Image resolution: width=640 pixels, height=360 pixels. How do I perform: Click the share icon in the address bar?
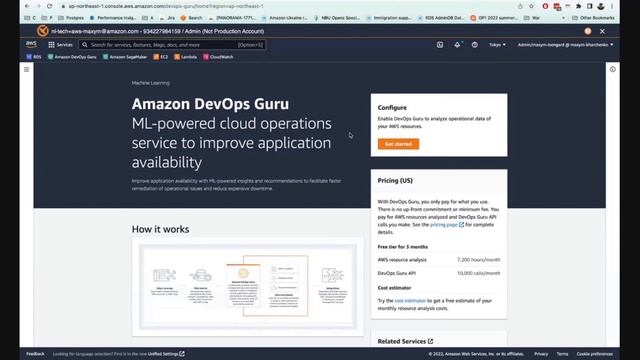coord(520,6)
